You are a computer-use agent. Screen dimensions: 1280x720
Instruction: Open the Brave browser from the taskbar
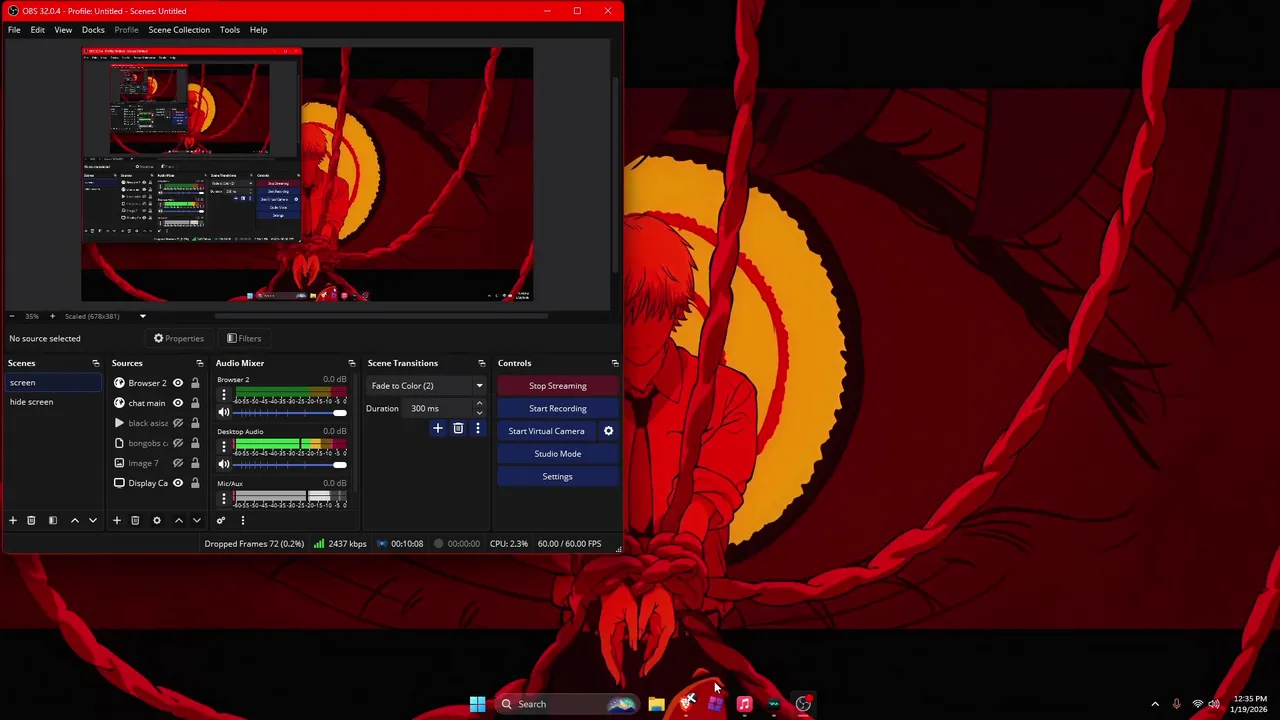(x=687, y=704)
